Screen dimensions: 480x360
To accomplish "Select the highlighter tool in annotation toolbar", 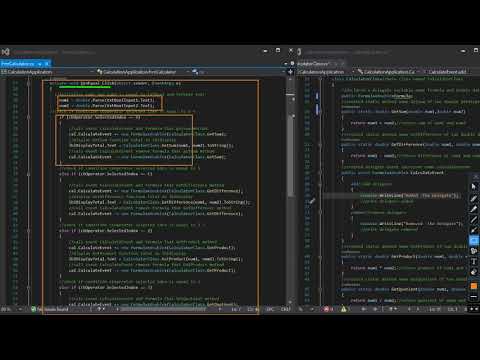I will point(474,209).
